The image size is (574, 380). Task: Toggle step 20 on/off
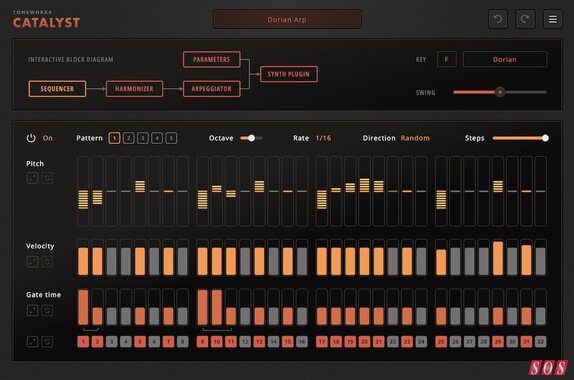364,342
